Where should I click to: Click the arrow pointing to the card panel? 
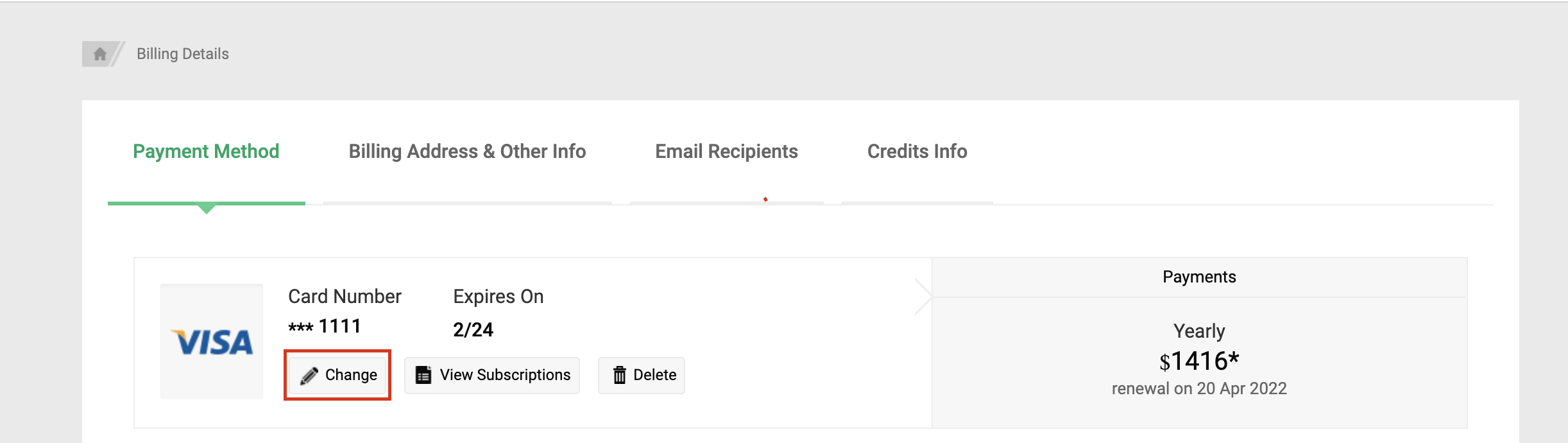click(x=923, y=297)
